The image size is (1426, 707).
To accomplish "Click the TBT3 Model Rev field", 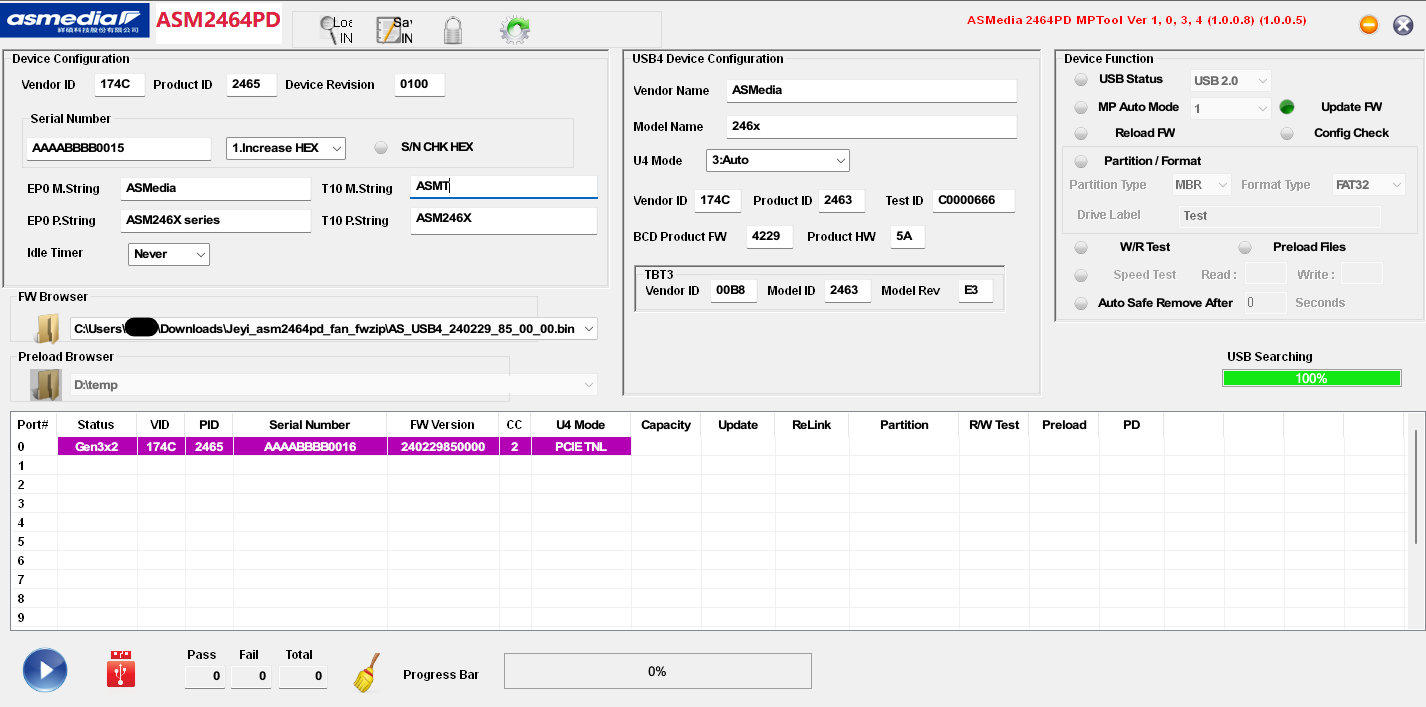I will point(976,291).
